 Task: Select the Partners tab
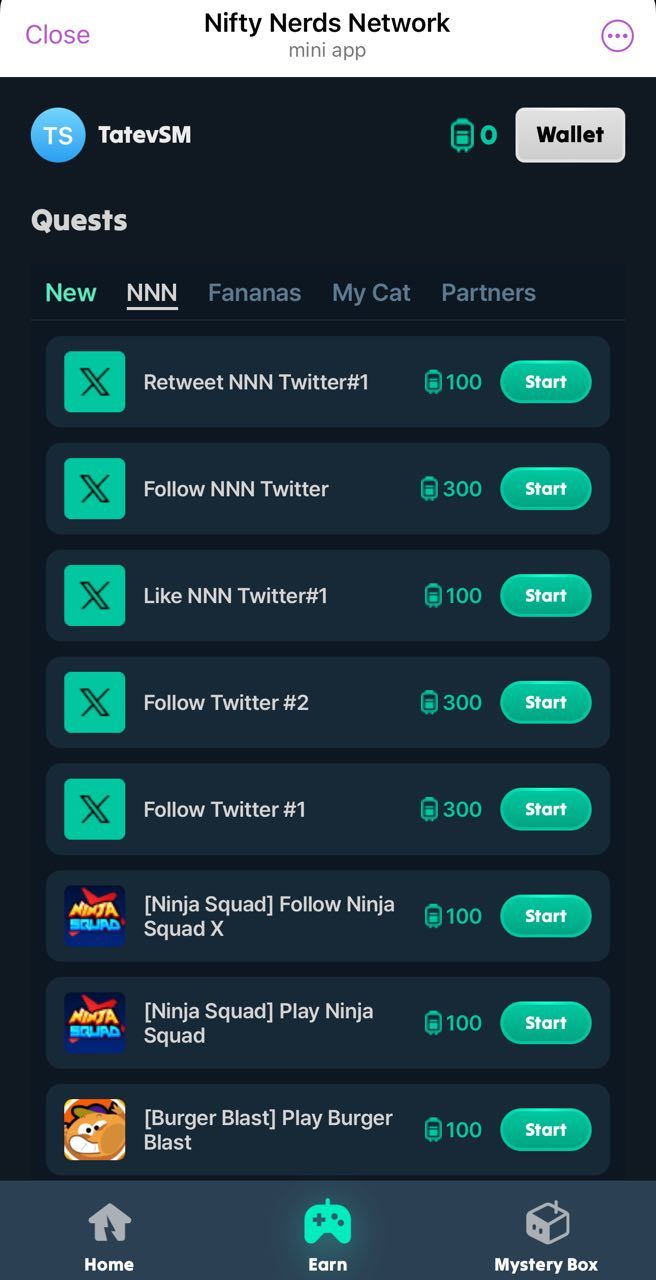point(488,292)
